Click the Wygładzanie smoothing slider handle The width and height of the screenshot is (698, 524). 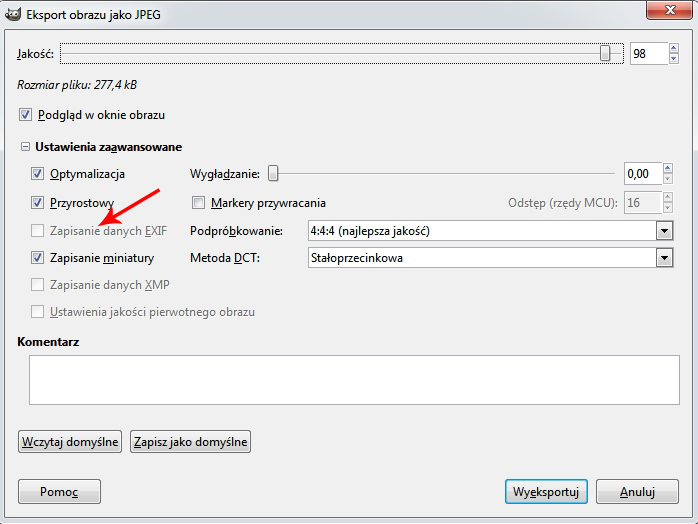tap(272, 173)
